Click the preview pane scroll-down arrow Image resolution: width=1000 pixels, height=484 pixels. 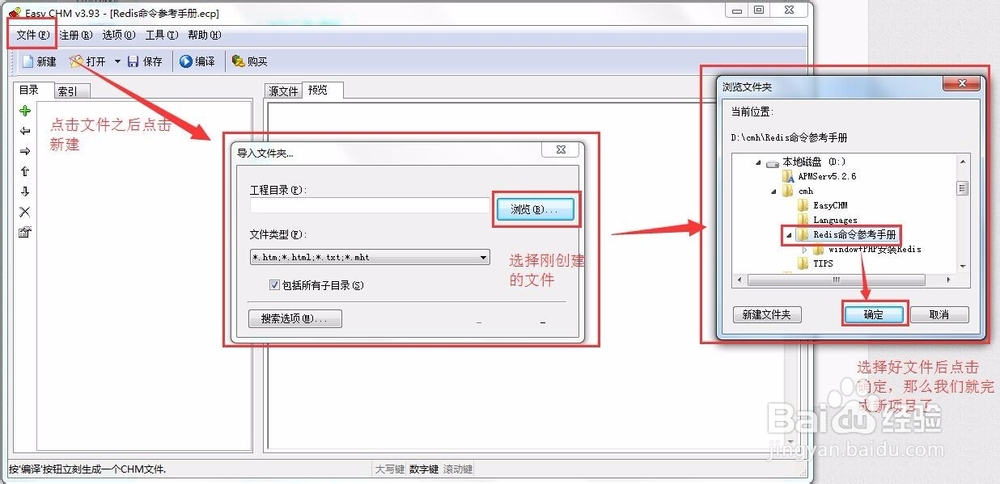point(791,441)
